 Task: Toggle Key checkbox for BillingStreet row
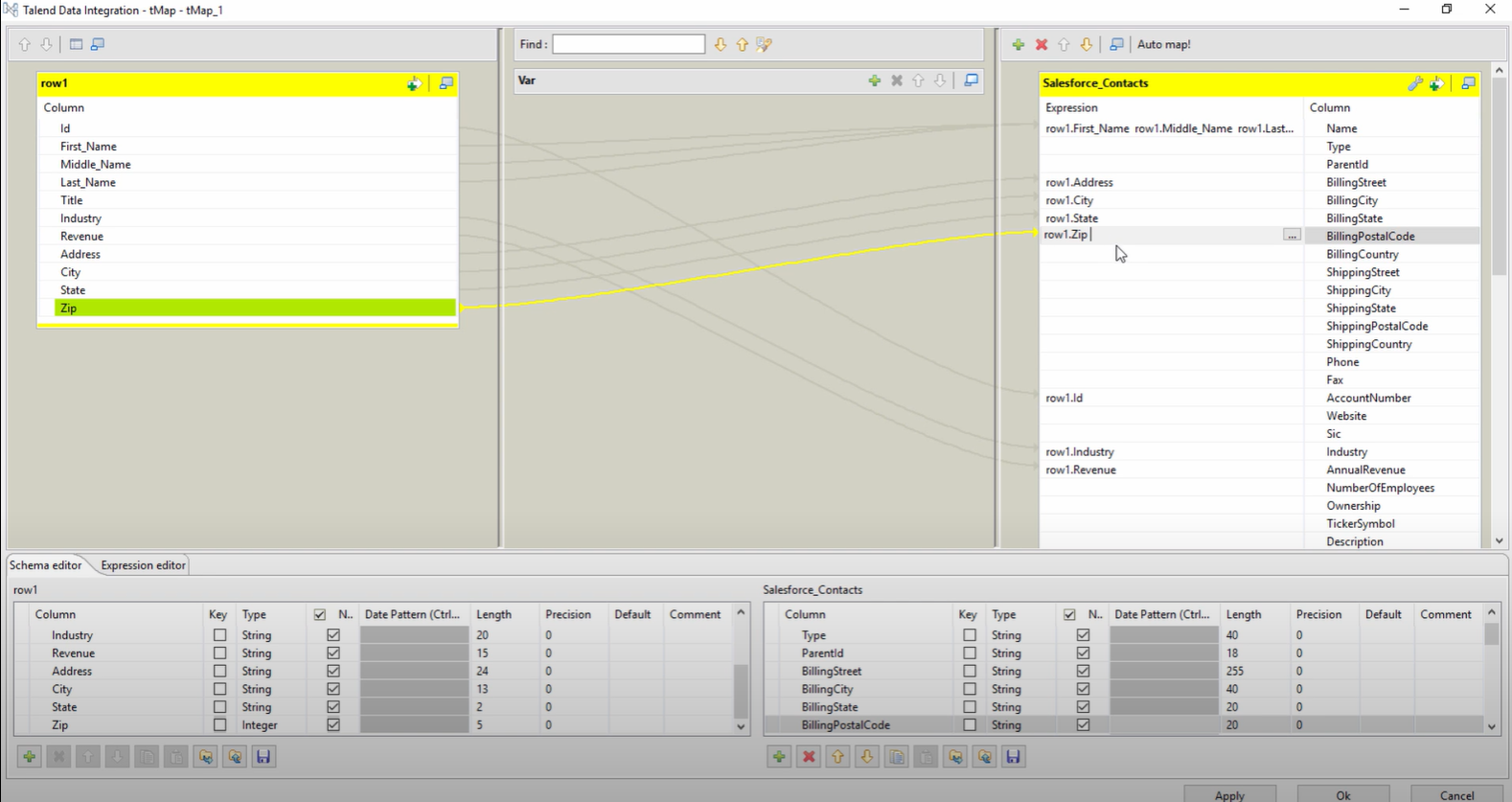point(970,671)
